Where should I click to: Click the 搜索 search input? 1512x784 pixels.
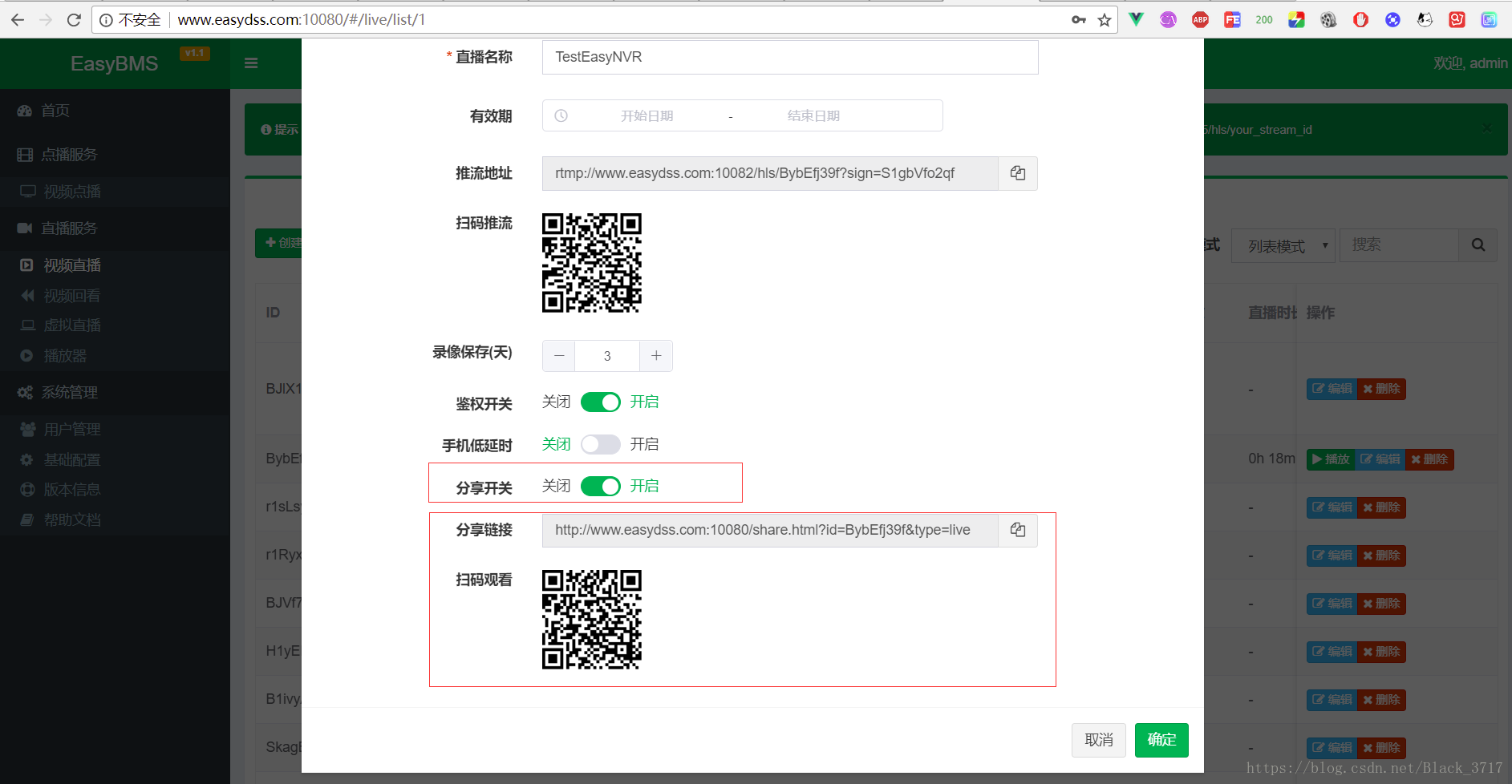tap(1399, 245)
